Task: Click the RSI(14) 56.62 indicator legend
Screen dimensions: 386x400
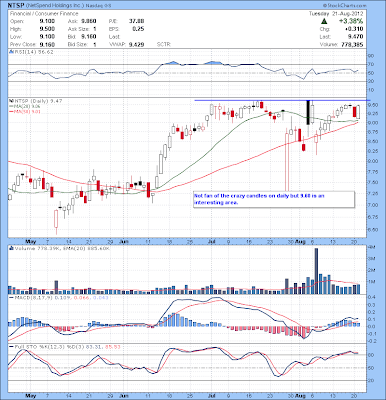Action: pos(34,52)
